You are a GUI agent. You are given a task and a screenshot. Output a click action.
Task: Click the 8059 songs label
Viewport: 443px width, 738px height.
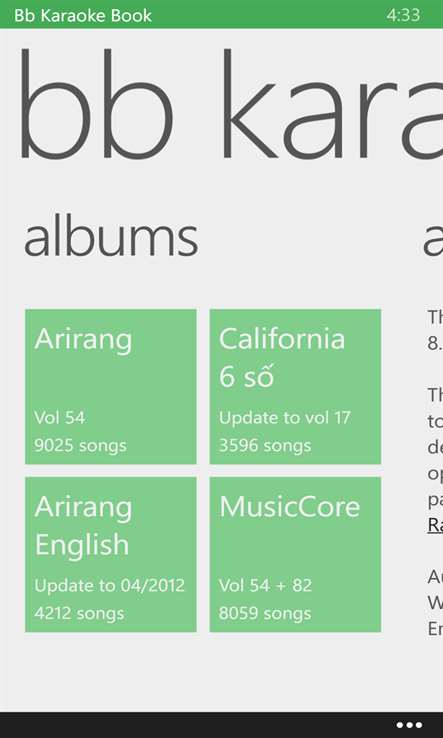(x=265, y=613)
